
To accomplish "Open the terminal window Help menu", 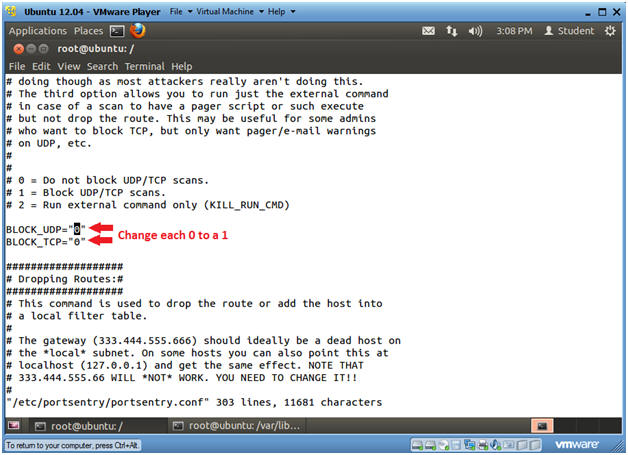I will (182, 66).
